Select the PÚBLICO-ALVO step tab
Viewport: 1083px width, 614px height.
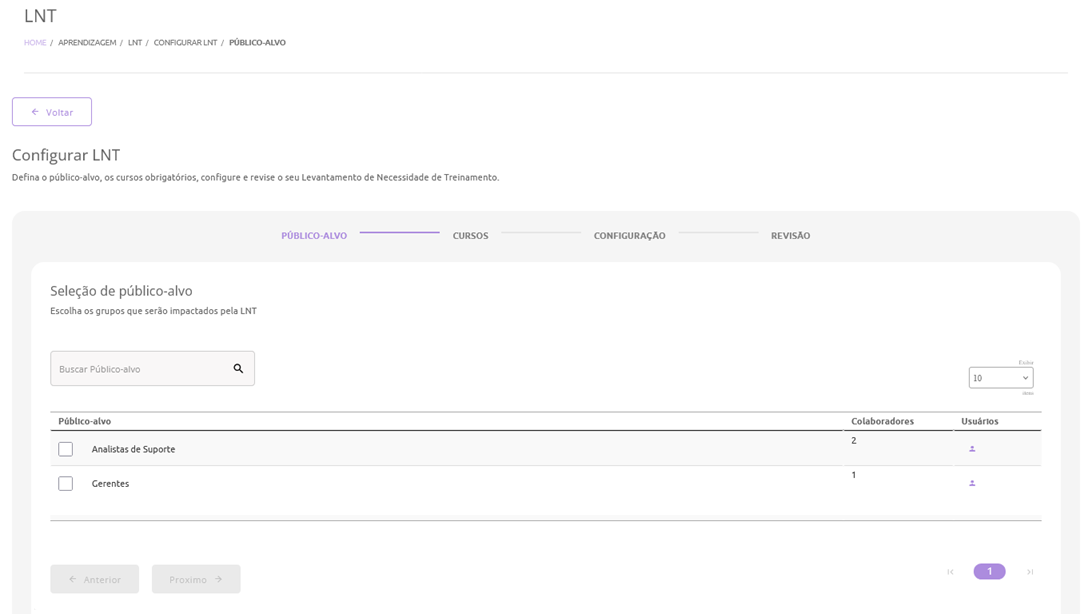pyautogui.click(x=314, y=236)
